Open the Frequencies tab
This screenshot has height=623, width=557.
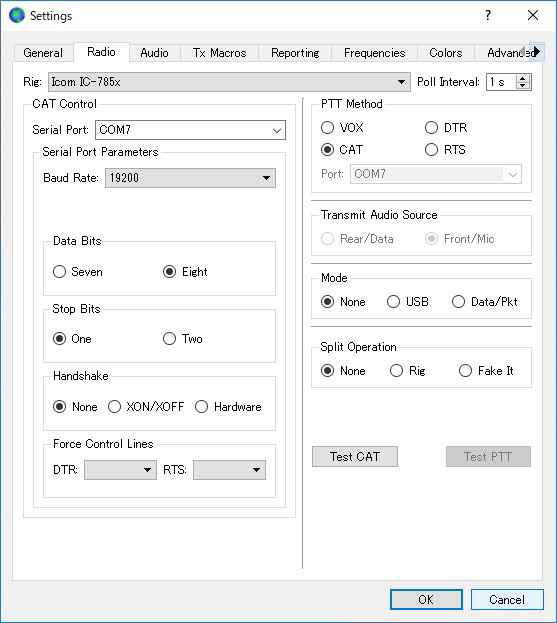374,53
